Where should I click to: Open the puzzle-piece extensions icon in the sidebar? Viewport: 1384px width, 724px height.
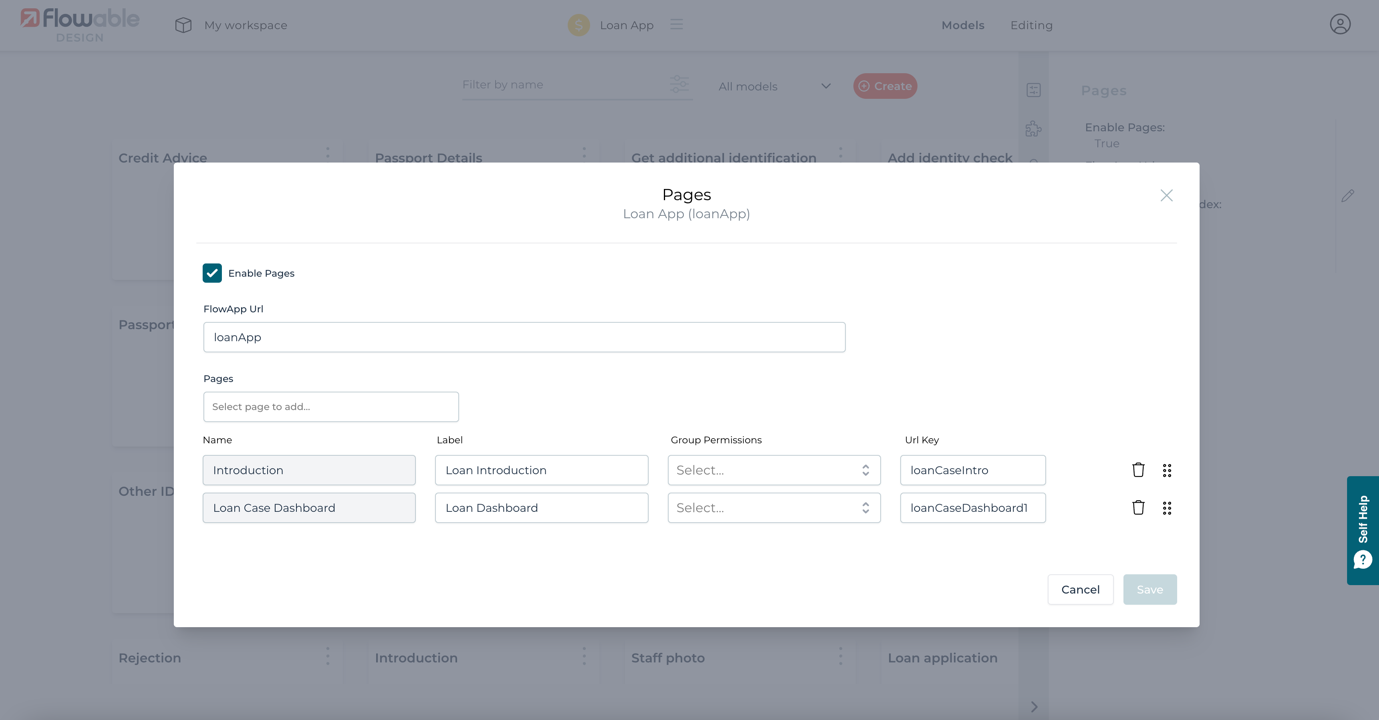point(1033,130)
